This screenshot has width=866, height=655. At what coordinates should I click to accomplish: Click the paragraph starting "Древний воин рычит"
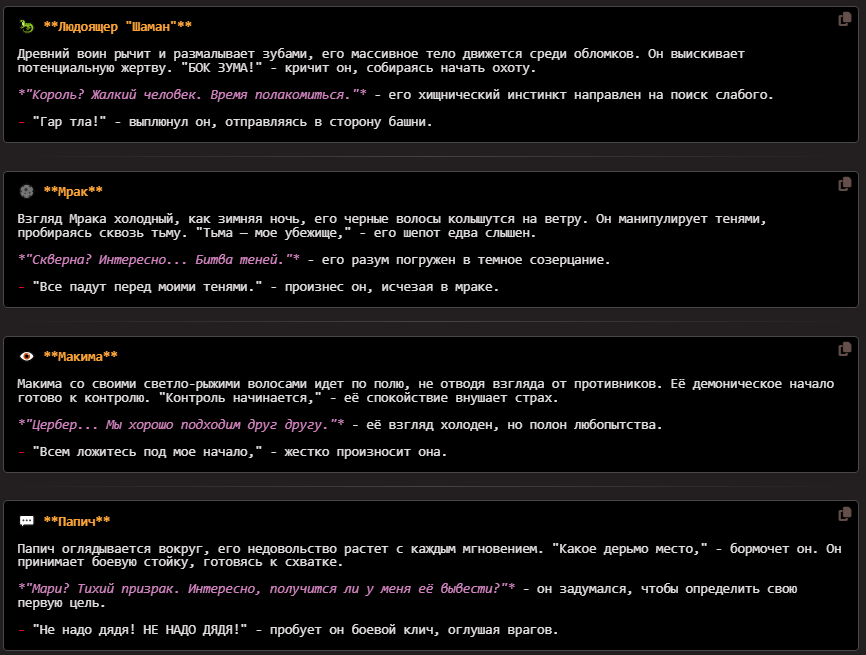coord(381,61)
